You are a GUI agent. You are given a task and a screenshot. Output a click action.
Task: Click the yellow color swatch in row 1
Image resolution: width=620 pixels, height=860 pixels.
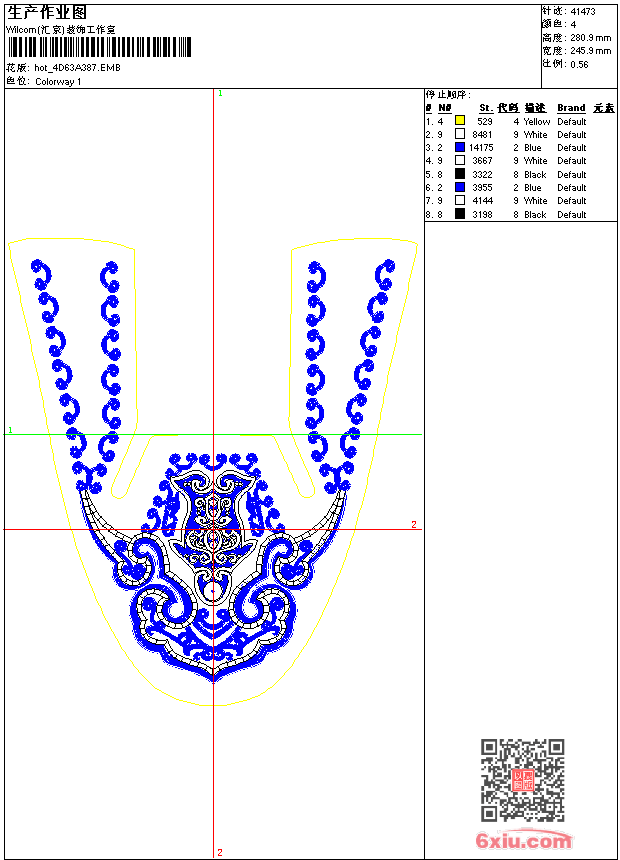point(460,121)
